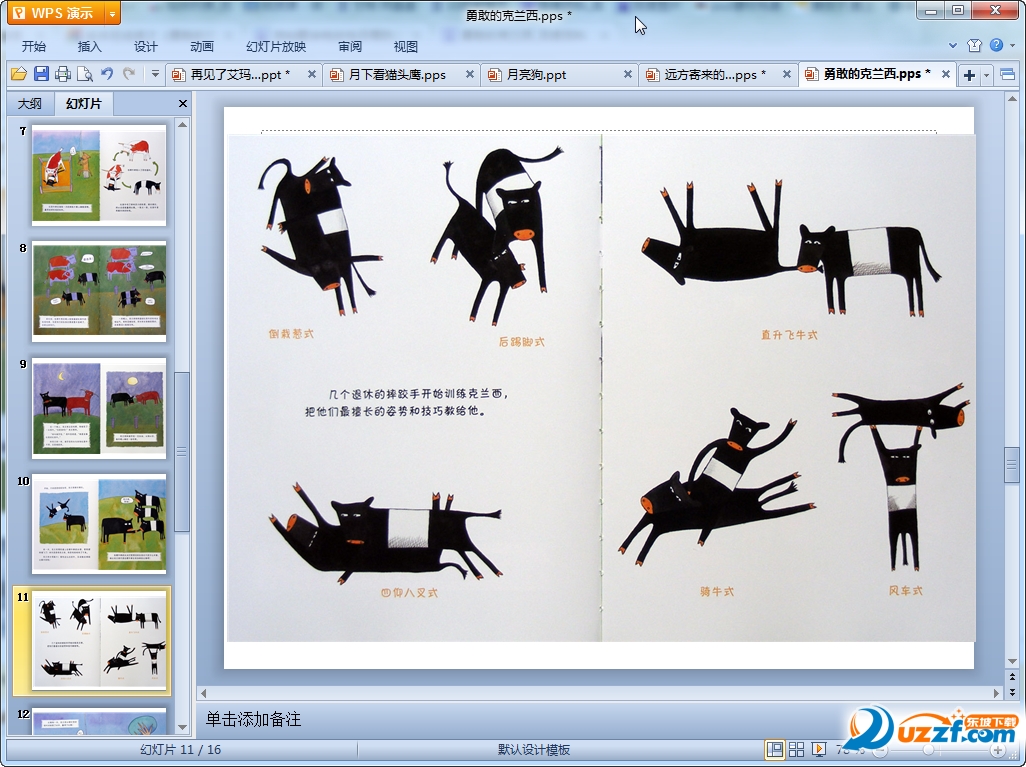Open the skin/shirt icon in title area
This screenshot has width=1026, height=767.
point(974,45)
